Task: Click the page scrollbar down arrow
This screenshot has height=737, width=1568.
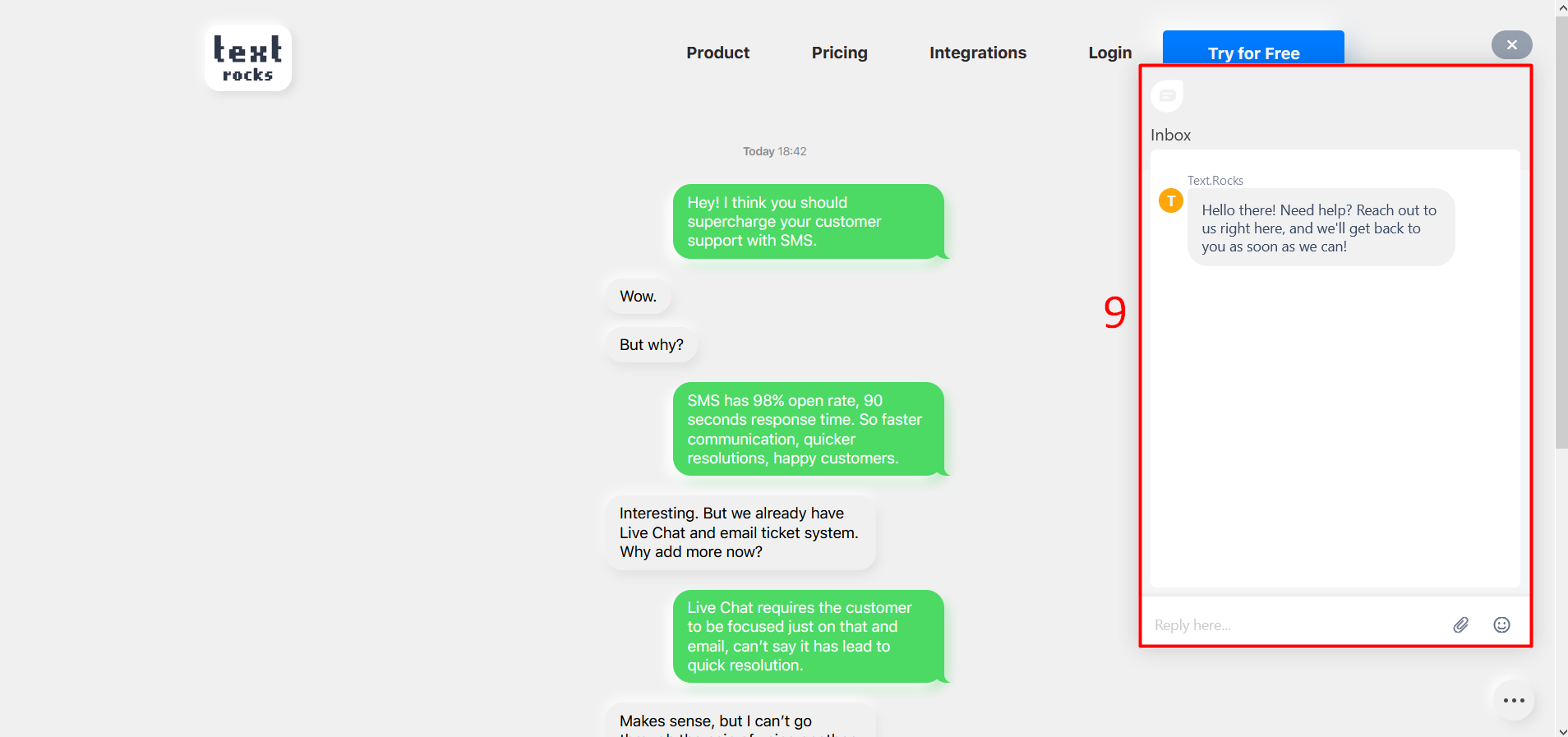Action: [x=1561, y=730]
